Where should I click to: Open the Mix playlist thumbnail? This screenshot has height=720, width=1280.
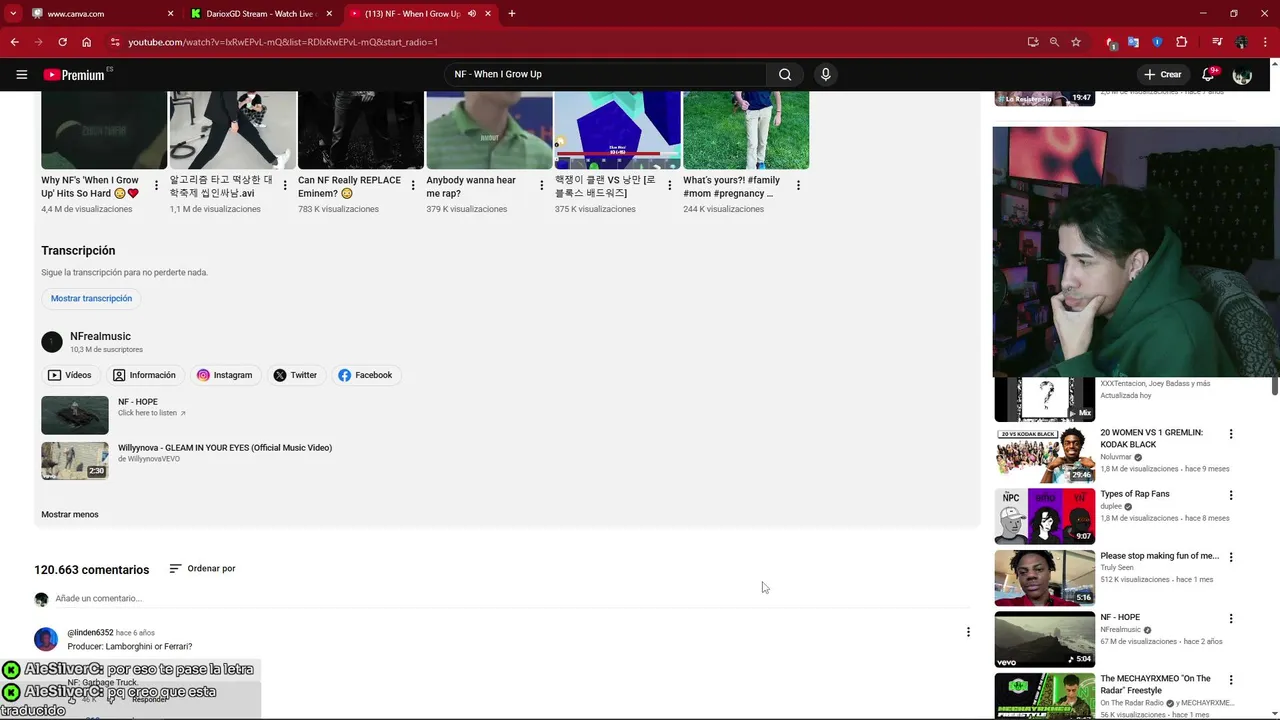pyautogui.click(x=1044, y=399)
